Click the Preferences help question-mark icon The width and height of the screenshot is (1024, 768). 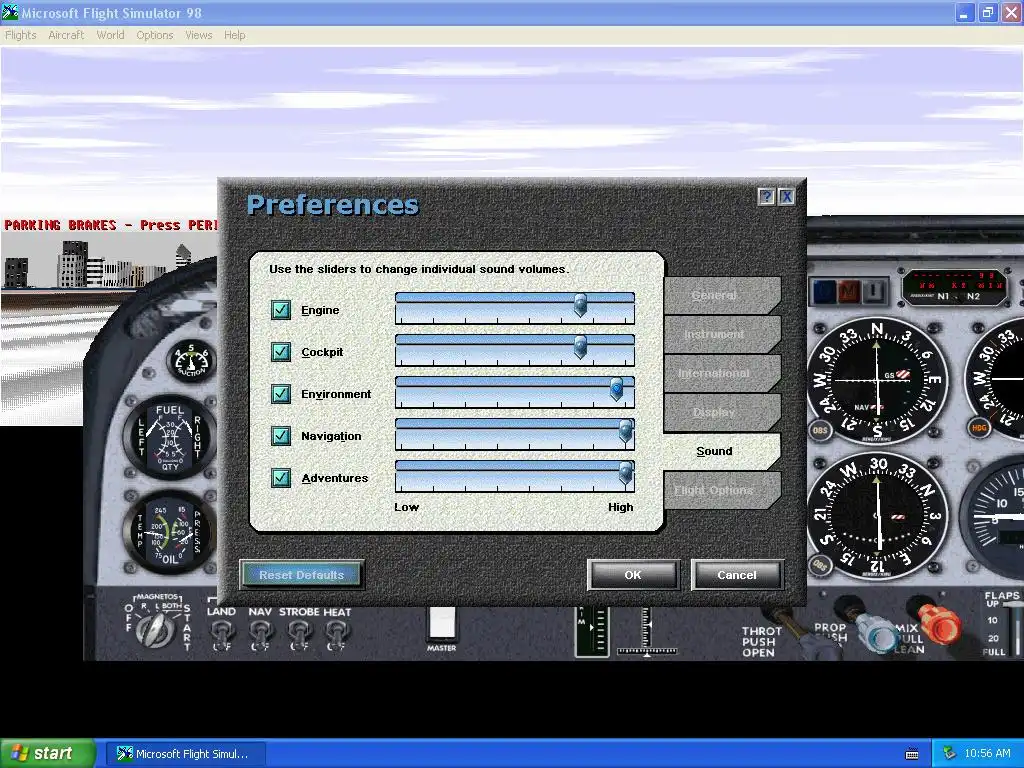(767, 197)
